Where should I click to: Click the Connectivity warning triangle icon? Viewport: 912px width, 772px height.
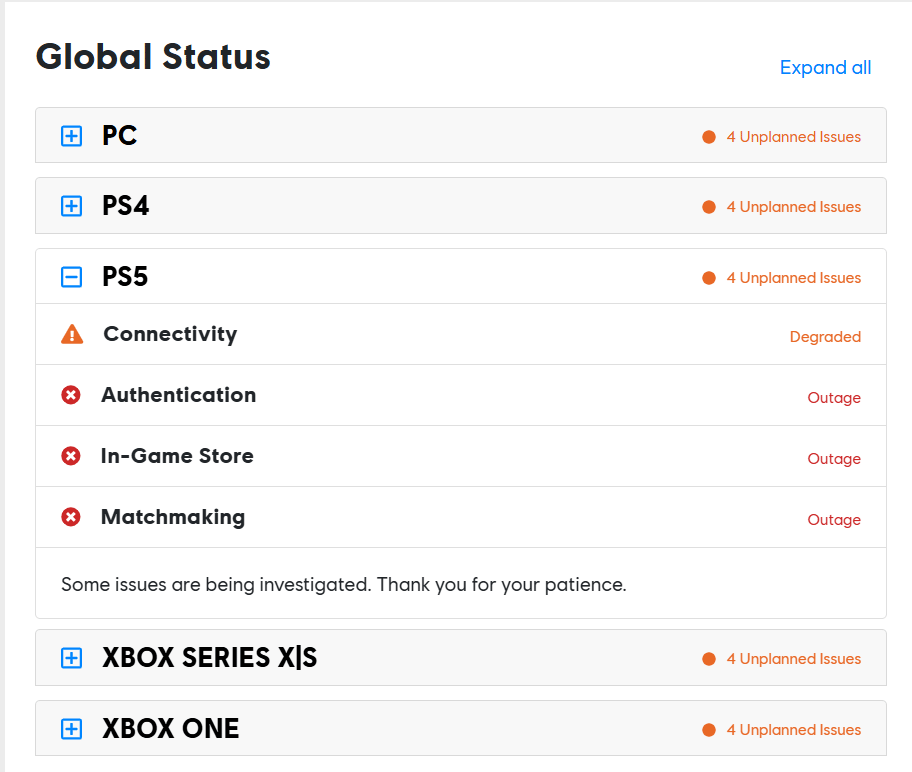click(72, 335)
